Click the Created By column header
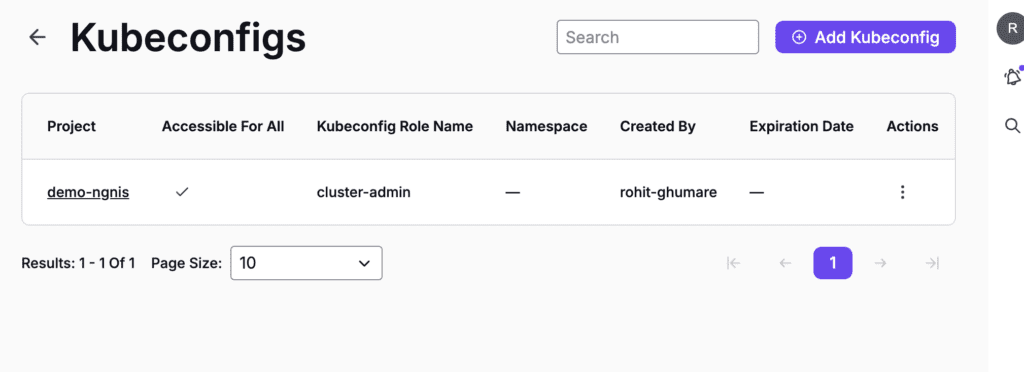The width and height of the screenshot is (1024, 372). pos(658,127)
